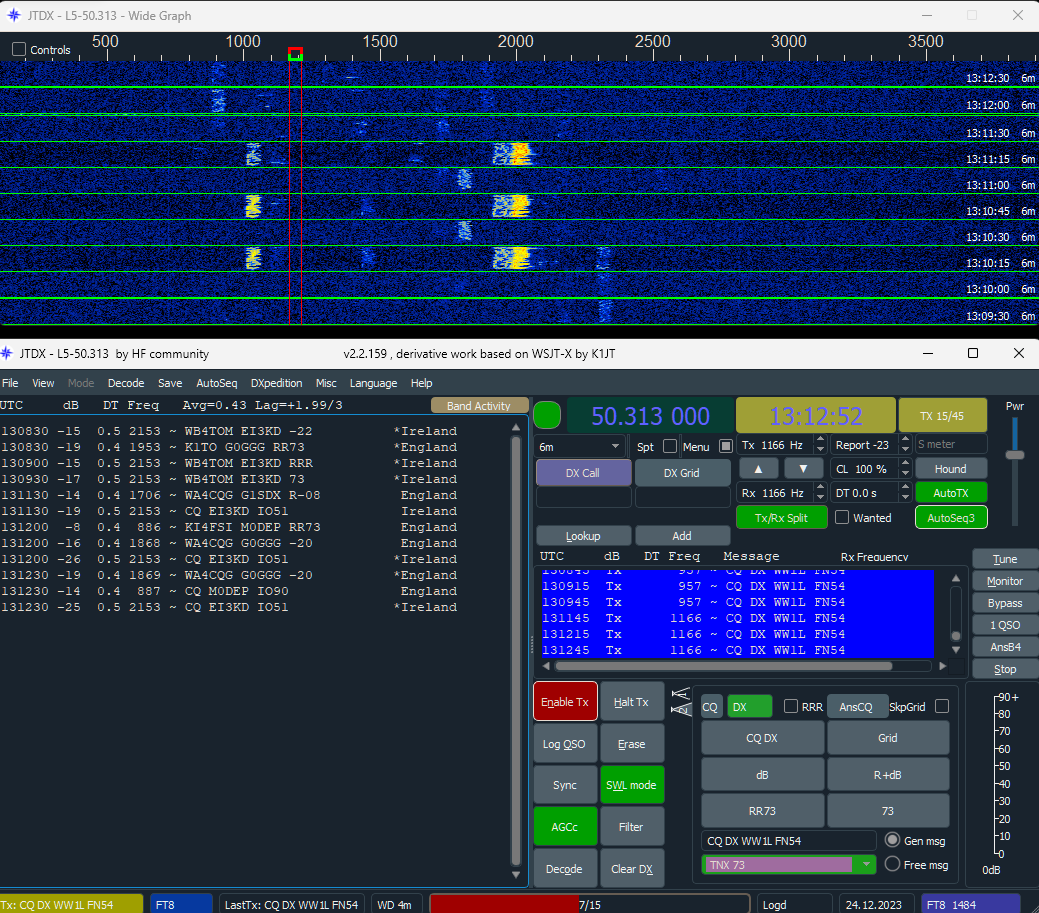Open the DXpedition menu
Viewport: 1039px width, 913px height.
click(276, 383)
